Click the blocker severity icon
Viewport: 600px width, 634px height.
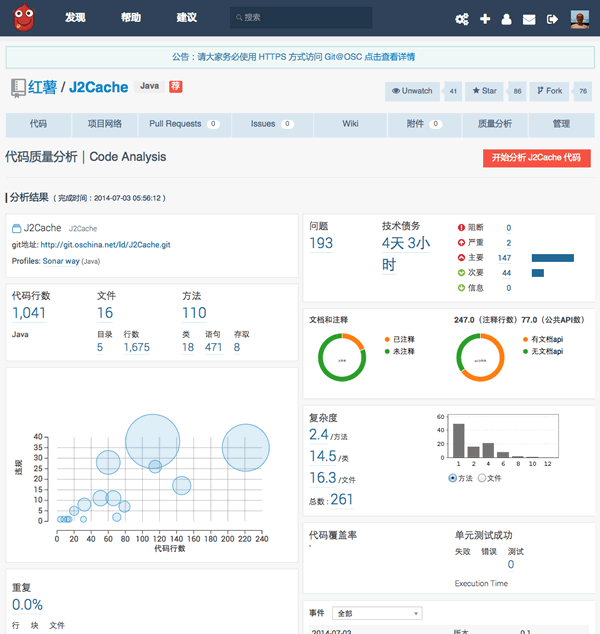461,228
